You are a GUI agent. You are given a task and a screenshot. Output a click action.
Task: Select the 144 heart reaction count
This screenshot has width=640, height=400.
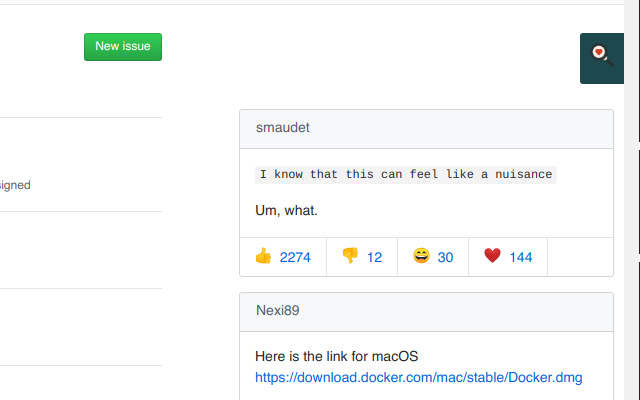(521, 257)
